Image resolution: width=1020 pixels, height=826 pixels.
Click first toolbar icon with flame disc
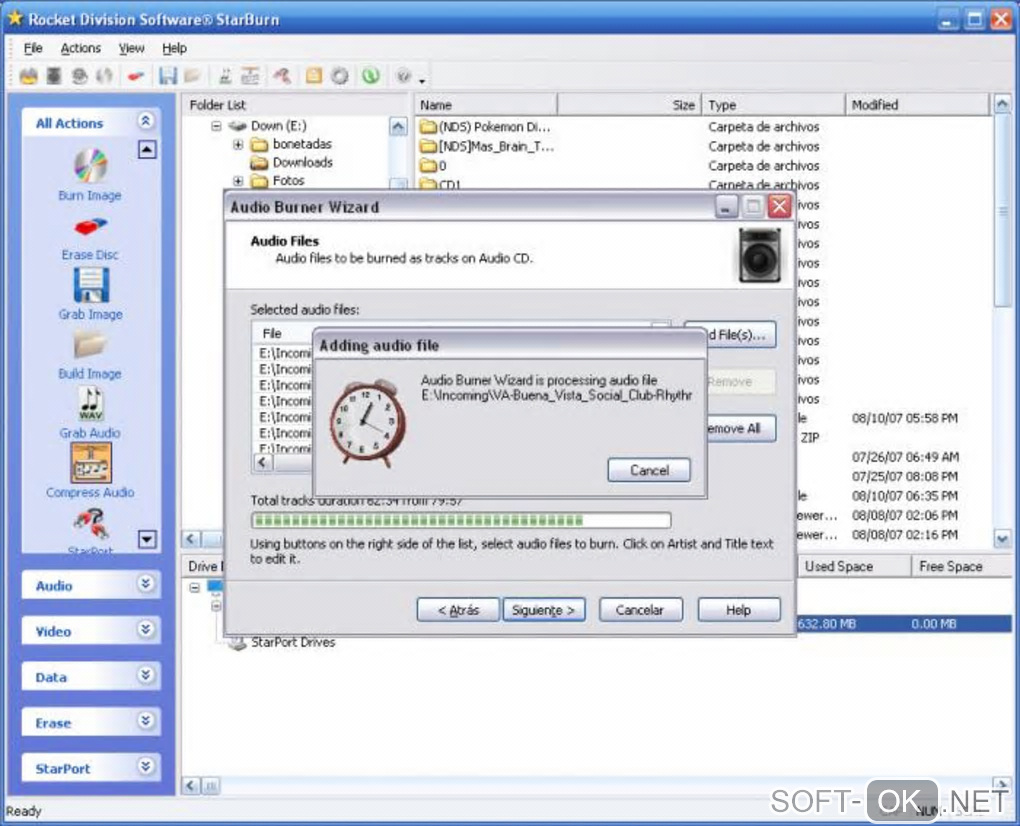(29, 76)
